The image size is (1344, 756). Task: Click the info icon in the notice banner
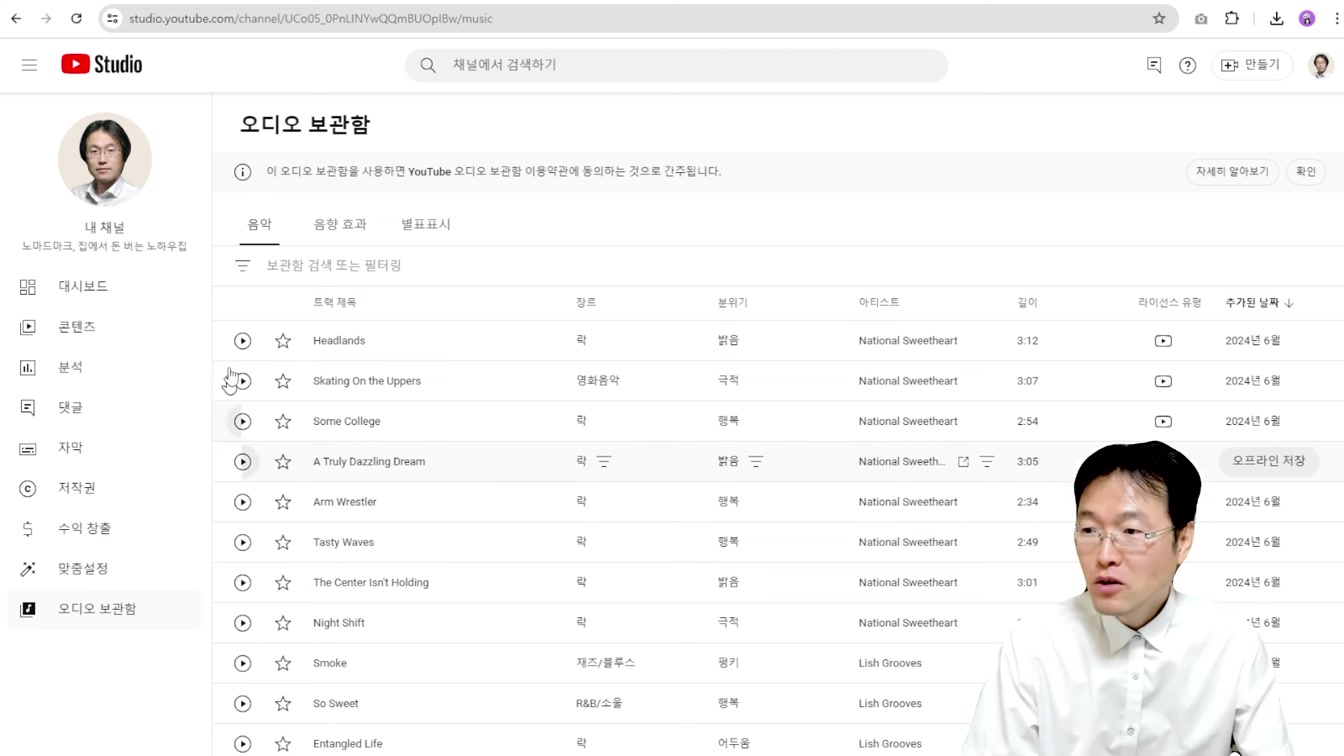[242, 172]
